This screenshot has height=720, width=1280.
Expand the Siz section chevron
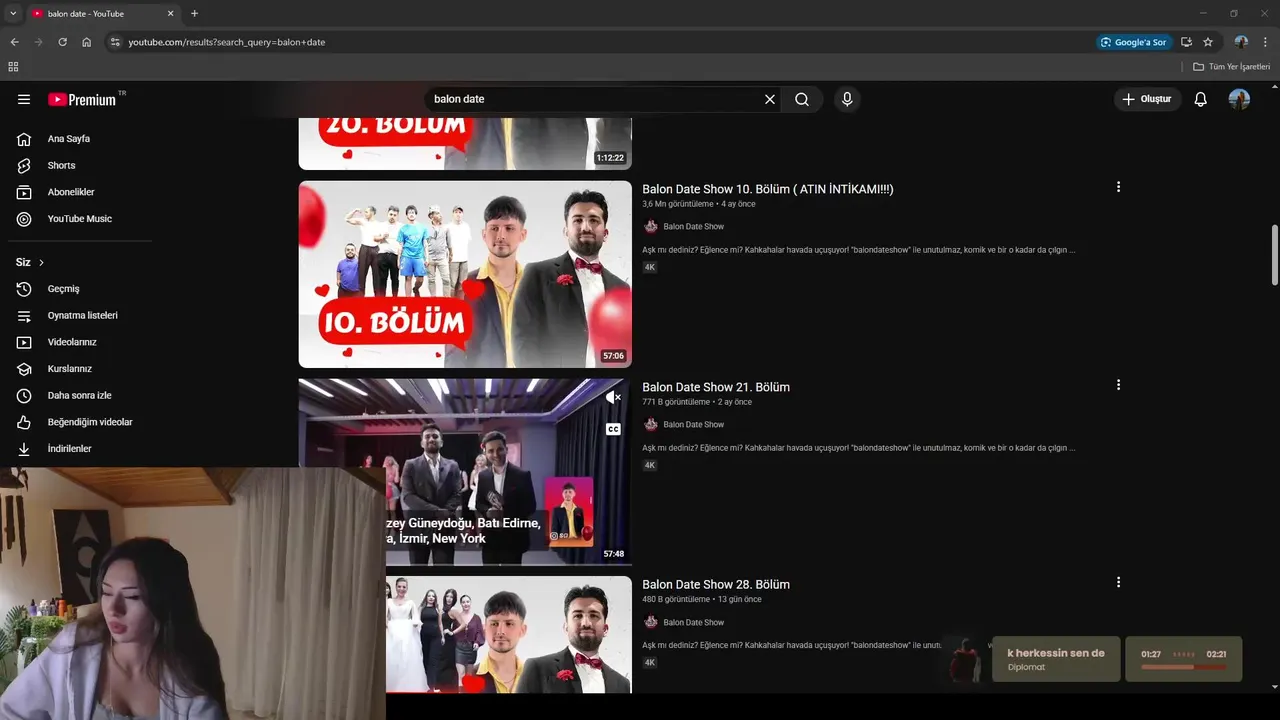pyautogui.click(x=41, y=262)
